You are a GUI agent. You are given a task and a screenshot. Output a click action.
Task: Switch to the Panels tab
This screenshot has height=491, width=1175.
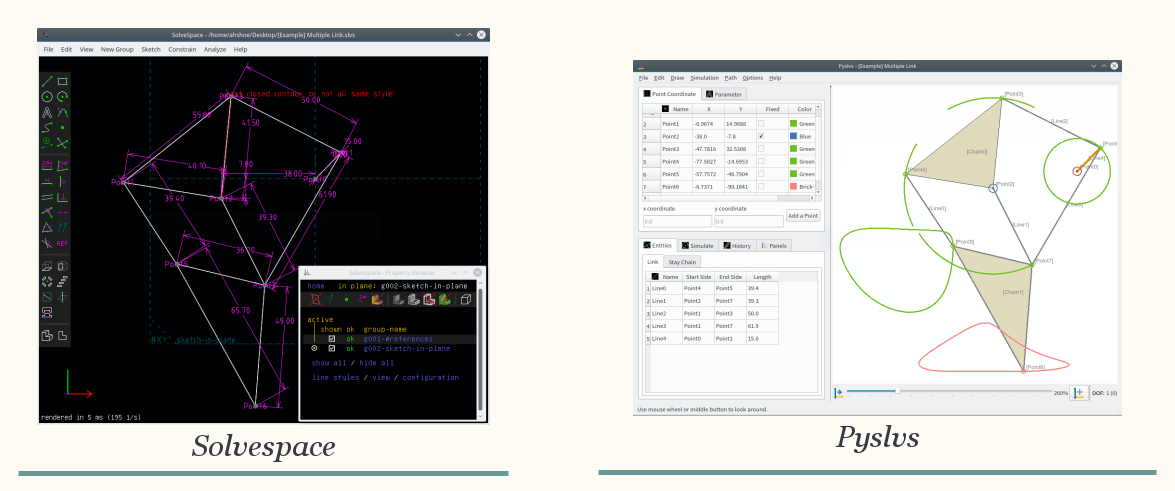[x=774, y=245]
